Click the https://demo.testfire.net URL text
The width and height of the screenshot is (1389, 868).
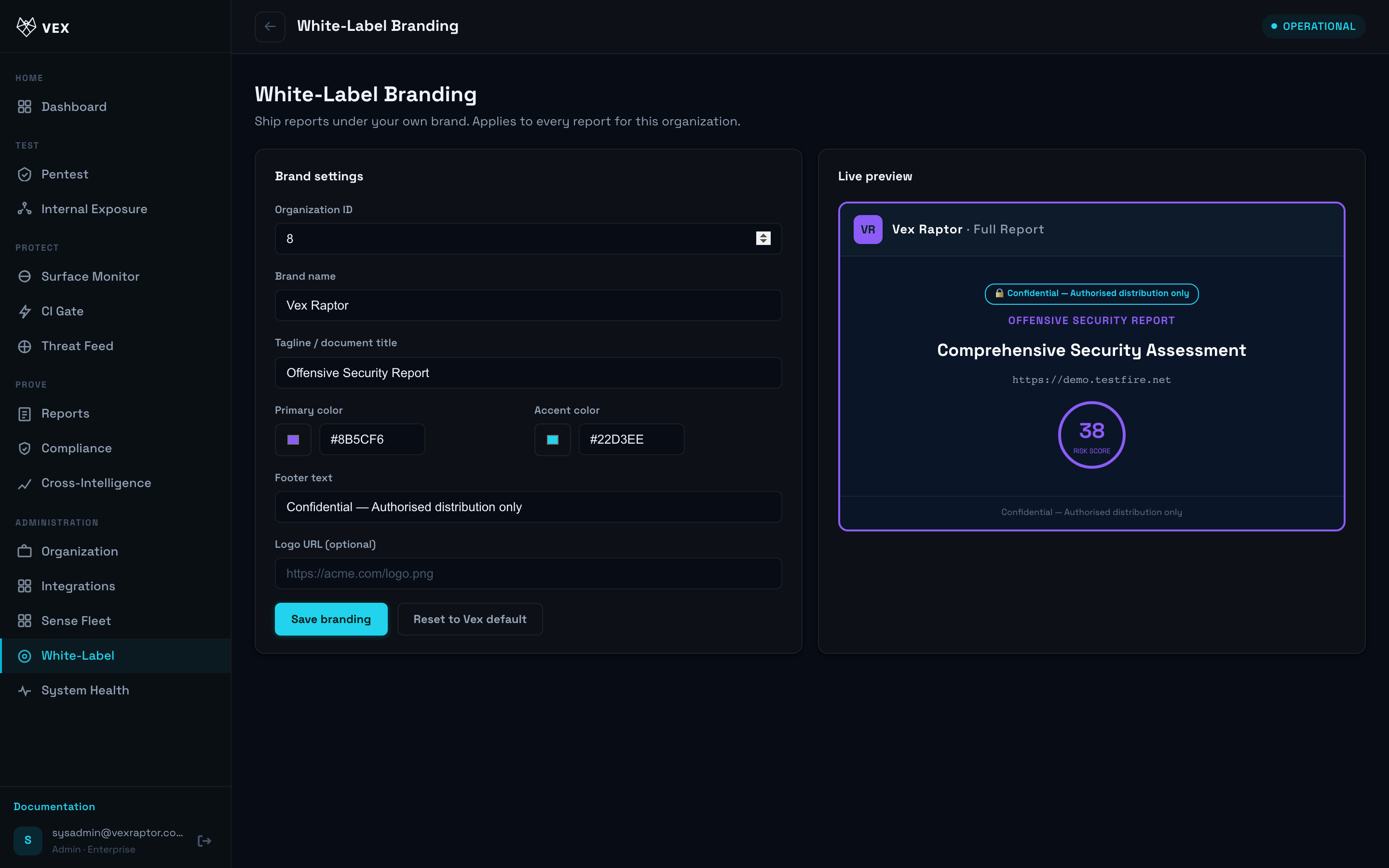click(1091, 380)
